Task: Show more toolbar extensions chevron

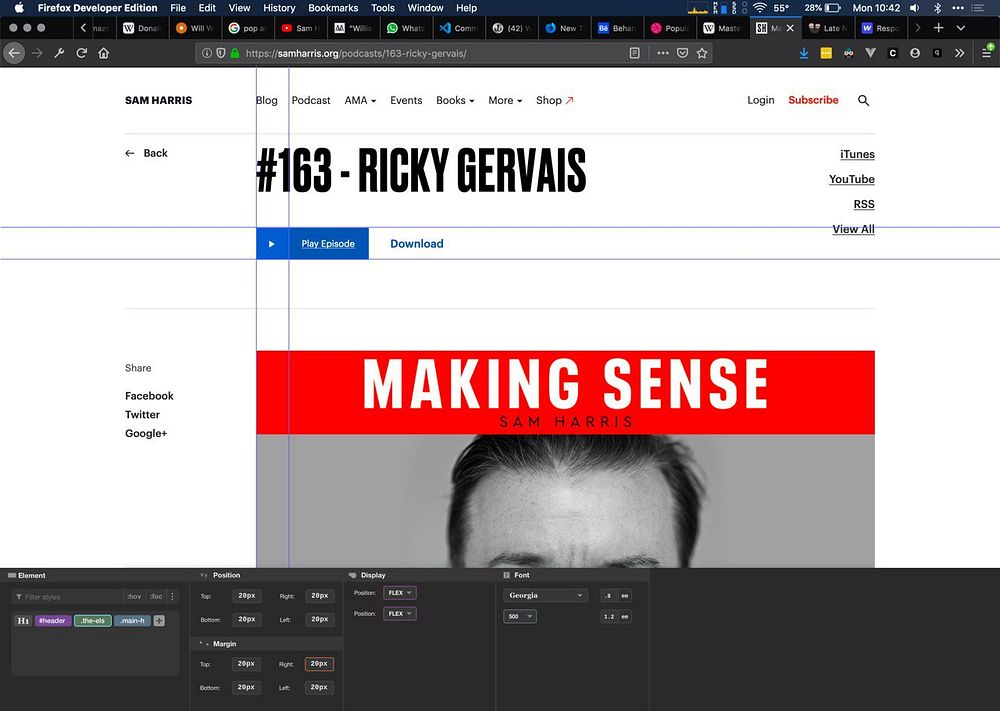Action: point(959,54)
